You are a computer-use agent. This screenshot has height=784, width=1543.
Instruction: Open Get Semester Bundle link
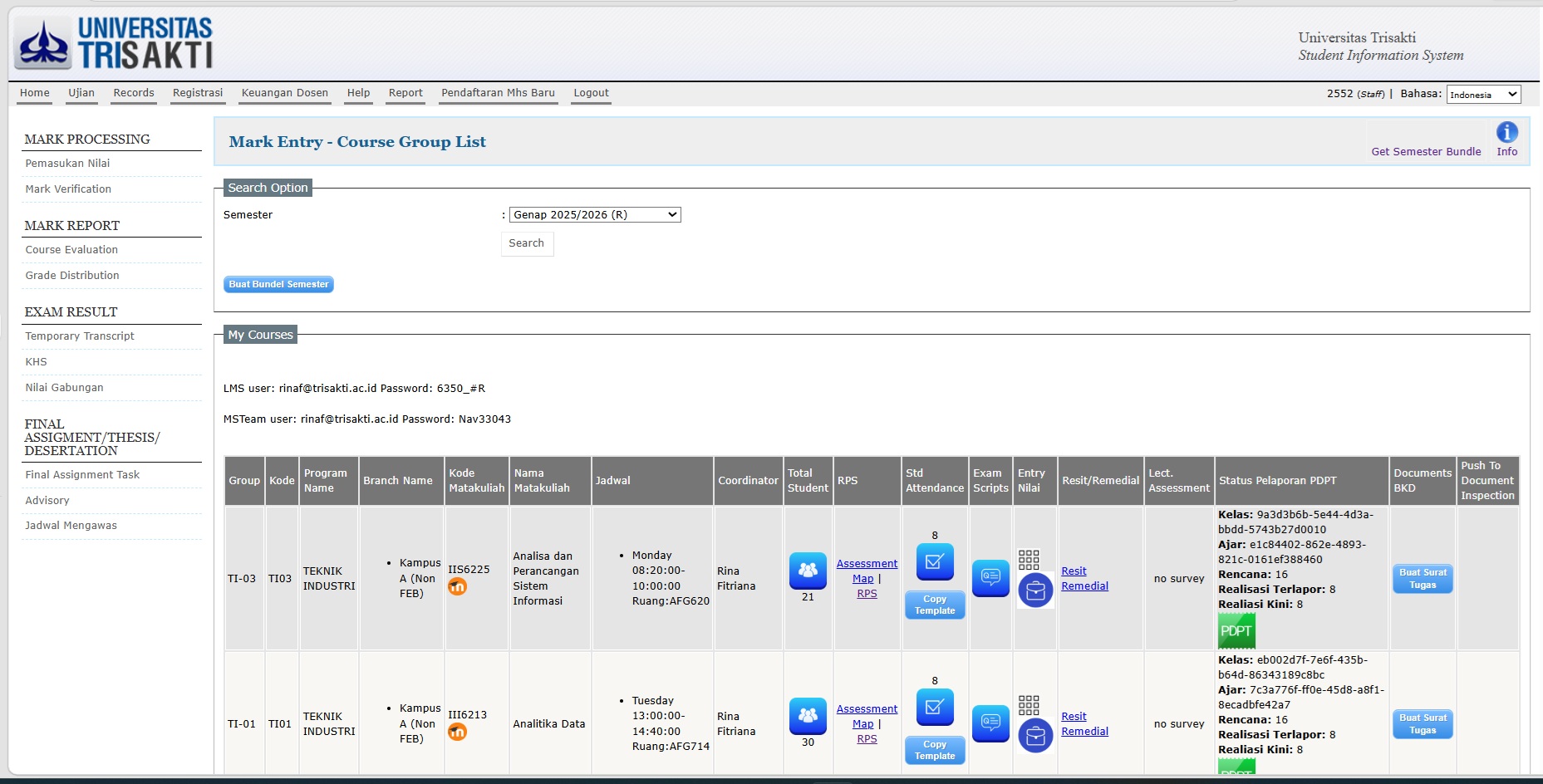(x=1426, y=151)
